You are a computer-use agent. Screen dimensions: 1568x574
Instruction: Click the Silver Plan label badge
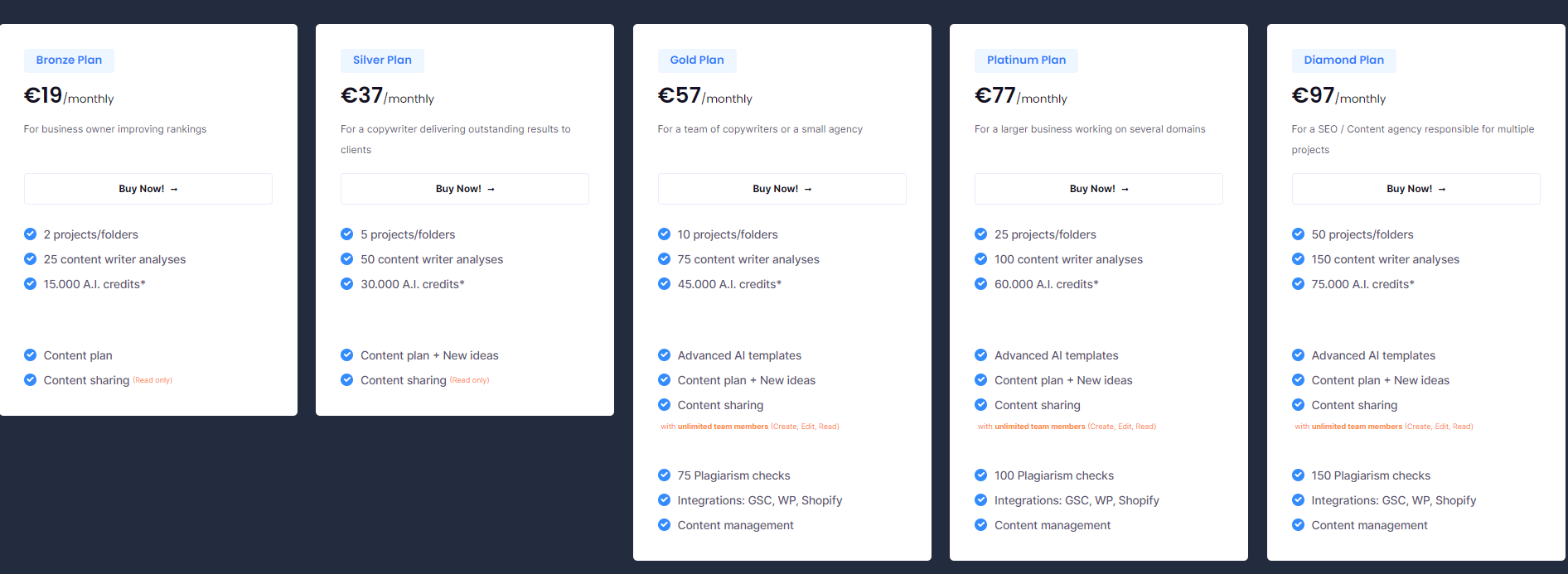(382, 60)
